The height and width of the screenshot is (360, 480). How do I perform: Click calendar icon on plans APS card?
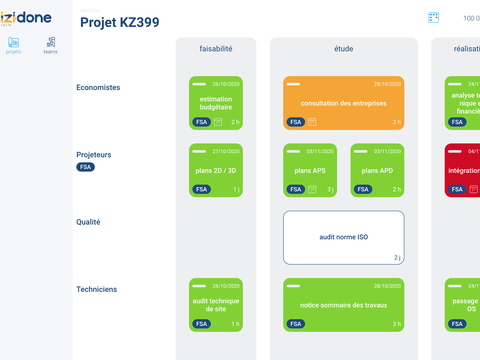click(312, 189)
